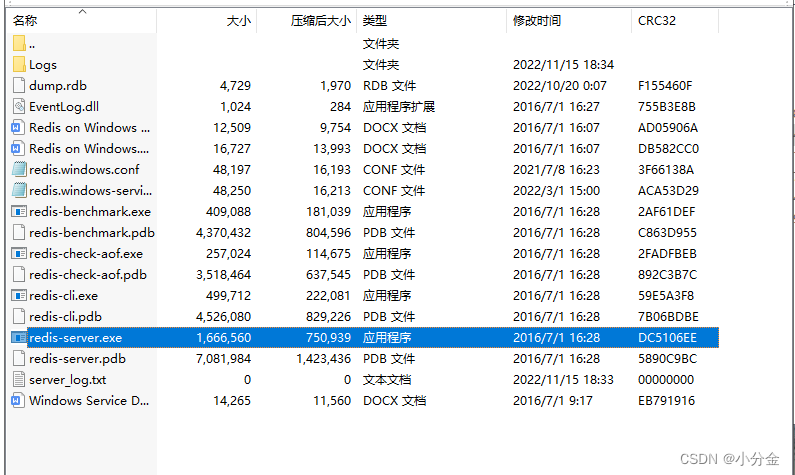Viewport: 795px width, 475px height.
Task: Click the CRC32 value DC5106EE
Action: [x=667, y=338]
